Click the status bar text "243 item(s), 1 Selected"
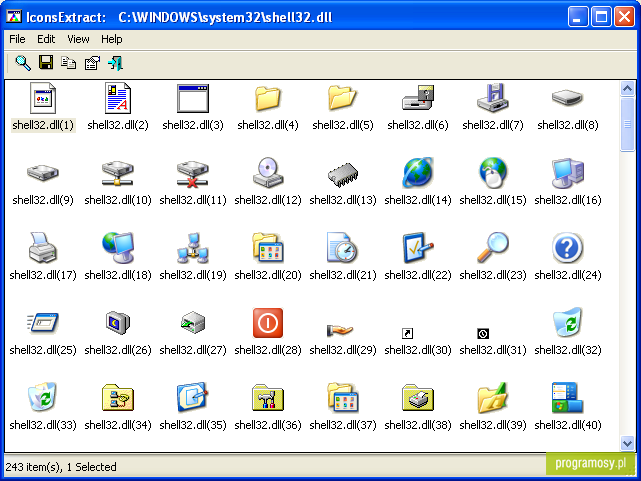The height and width of the screenshot is (481, 641). pyautogui.click(x=61, y=467)
